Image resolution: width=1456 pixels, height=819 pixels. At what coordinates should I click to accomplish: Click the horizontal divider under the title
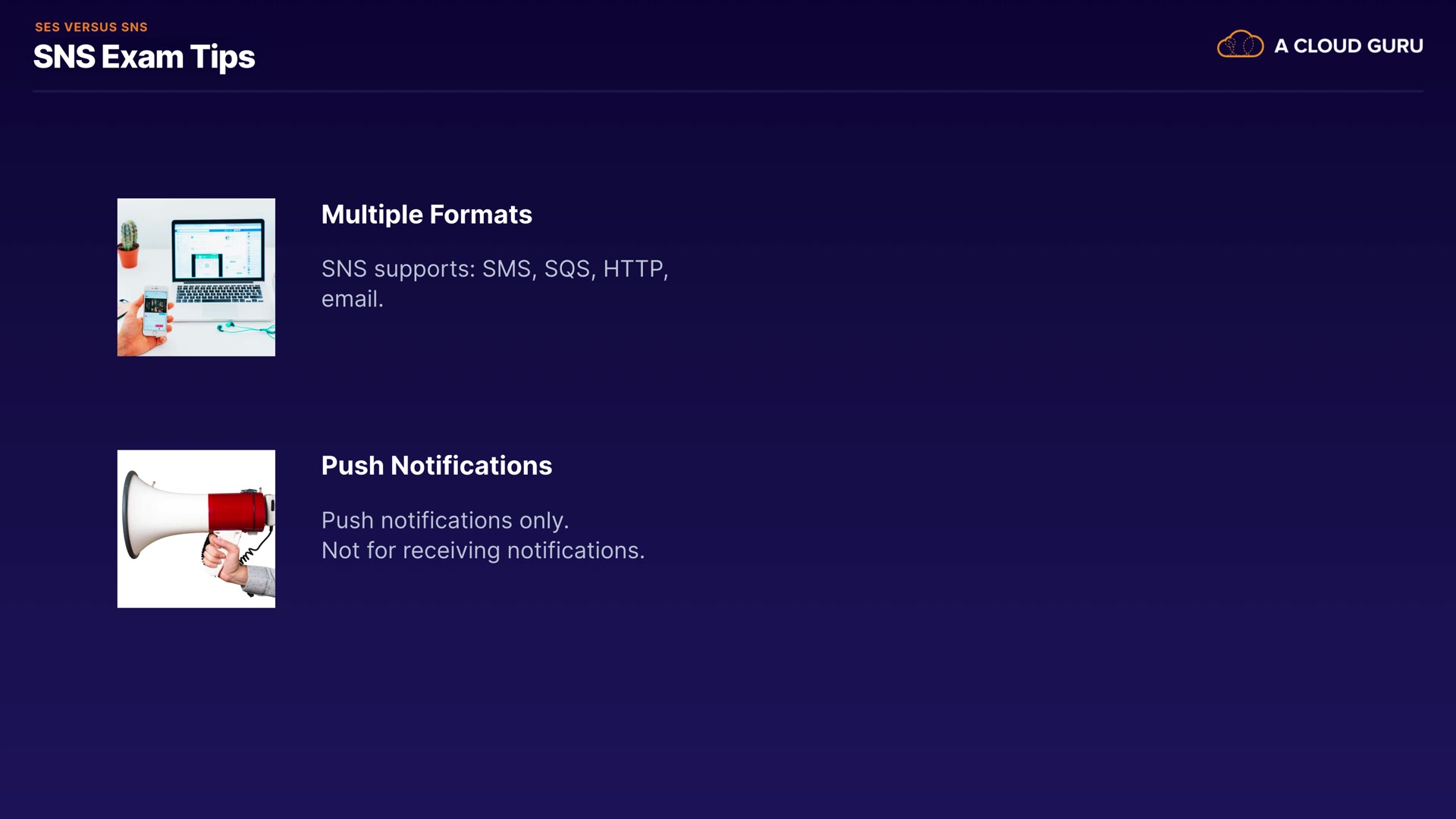click(728, 92)
